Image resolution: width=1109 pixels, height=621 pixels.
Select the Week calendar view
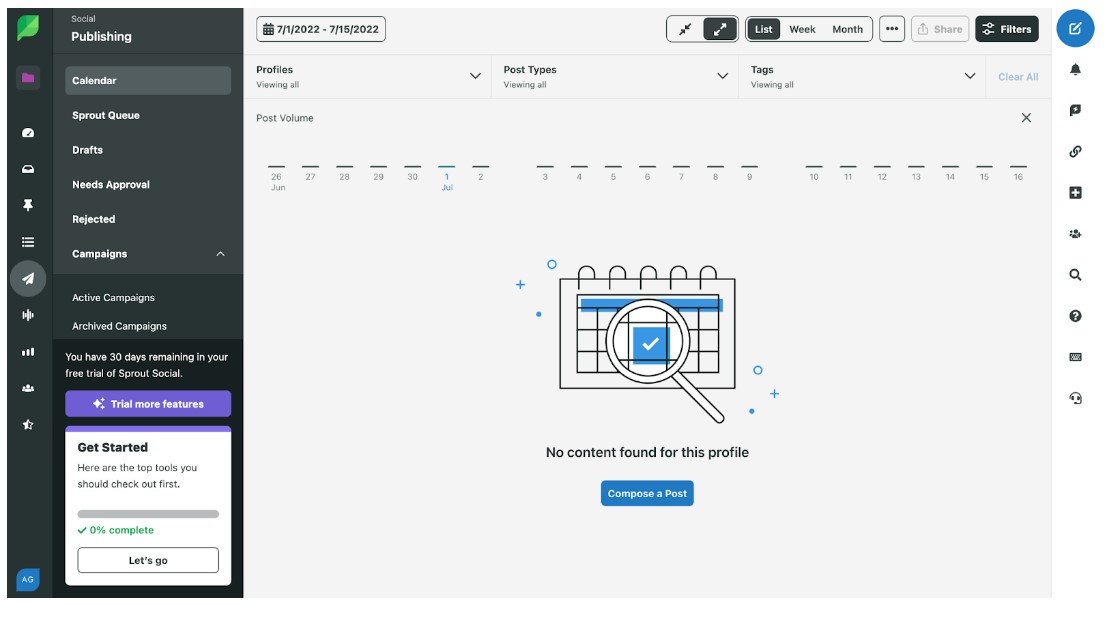click(x=802, y=29)
